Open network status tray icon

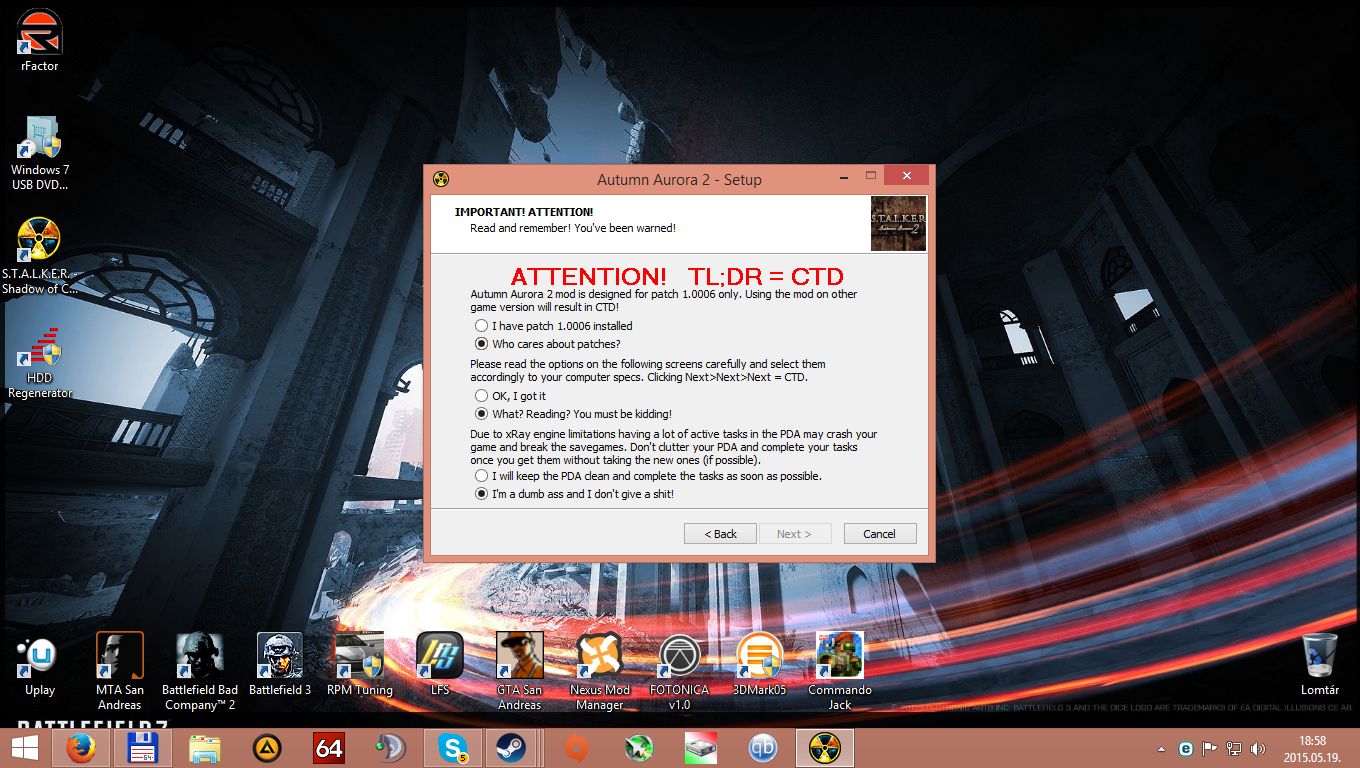click(1234, 748)
